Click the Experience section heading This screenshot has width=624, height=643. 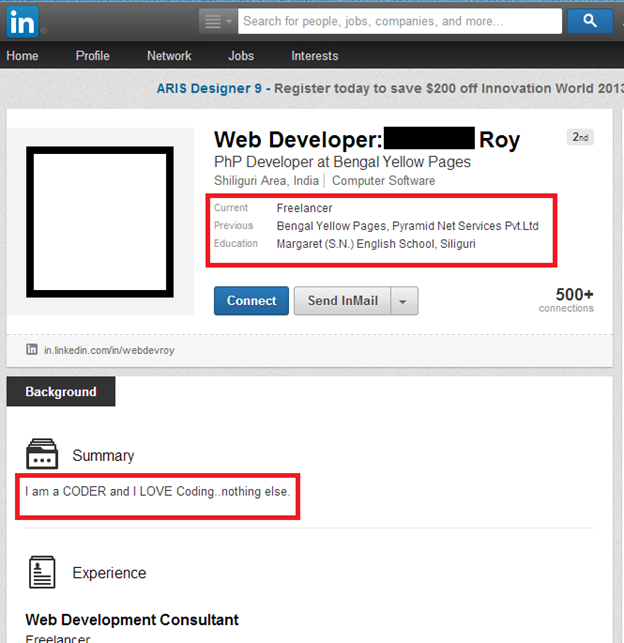(x=109, y=573)
